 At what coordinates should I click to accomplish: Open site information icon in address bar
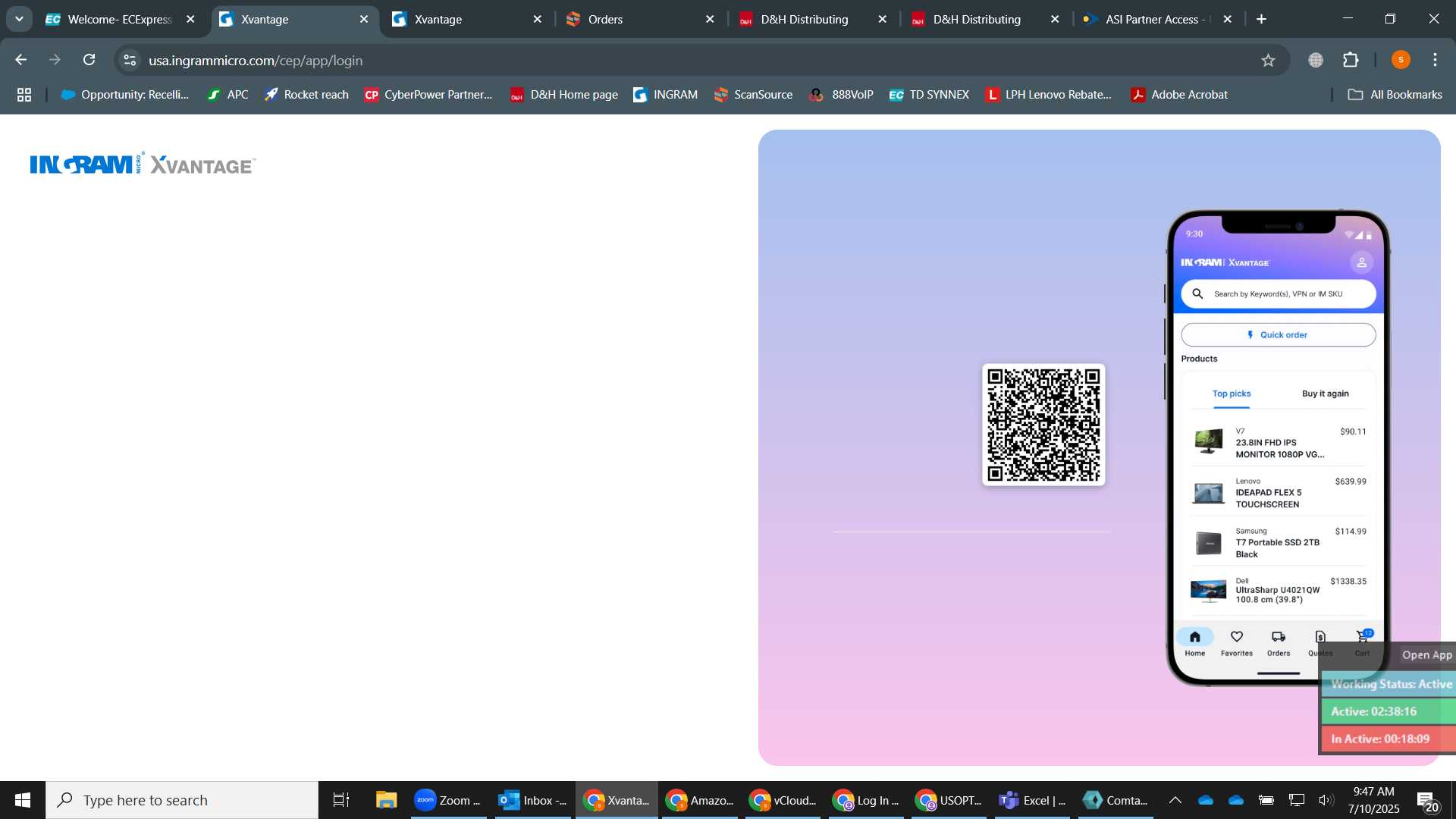[130, 60]
